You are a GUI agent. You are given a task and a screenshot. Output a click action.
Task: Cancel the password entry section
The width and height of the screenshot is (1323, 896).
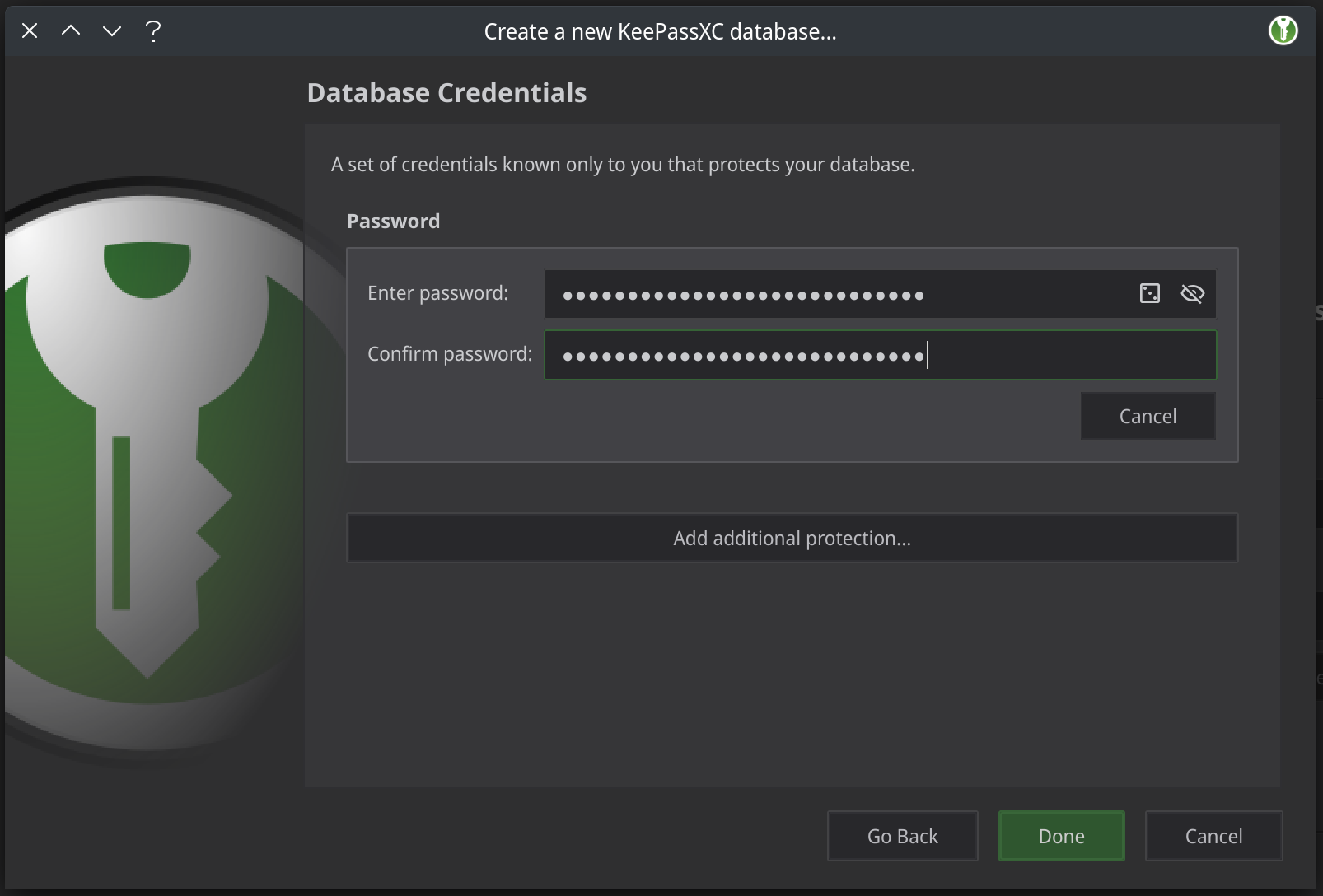tap(1148, 416)
